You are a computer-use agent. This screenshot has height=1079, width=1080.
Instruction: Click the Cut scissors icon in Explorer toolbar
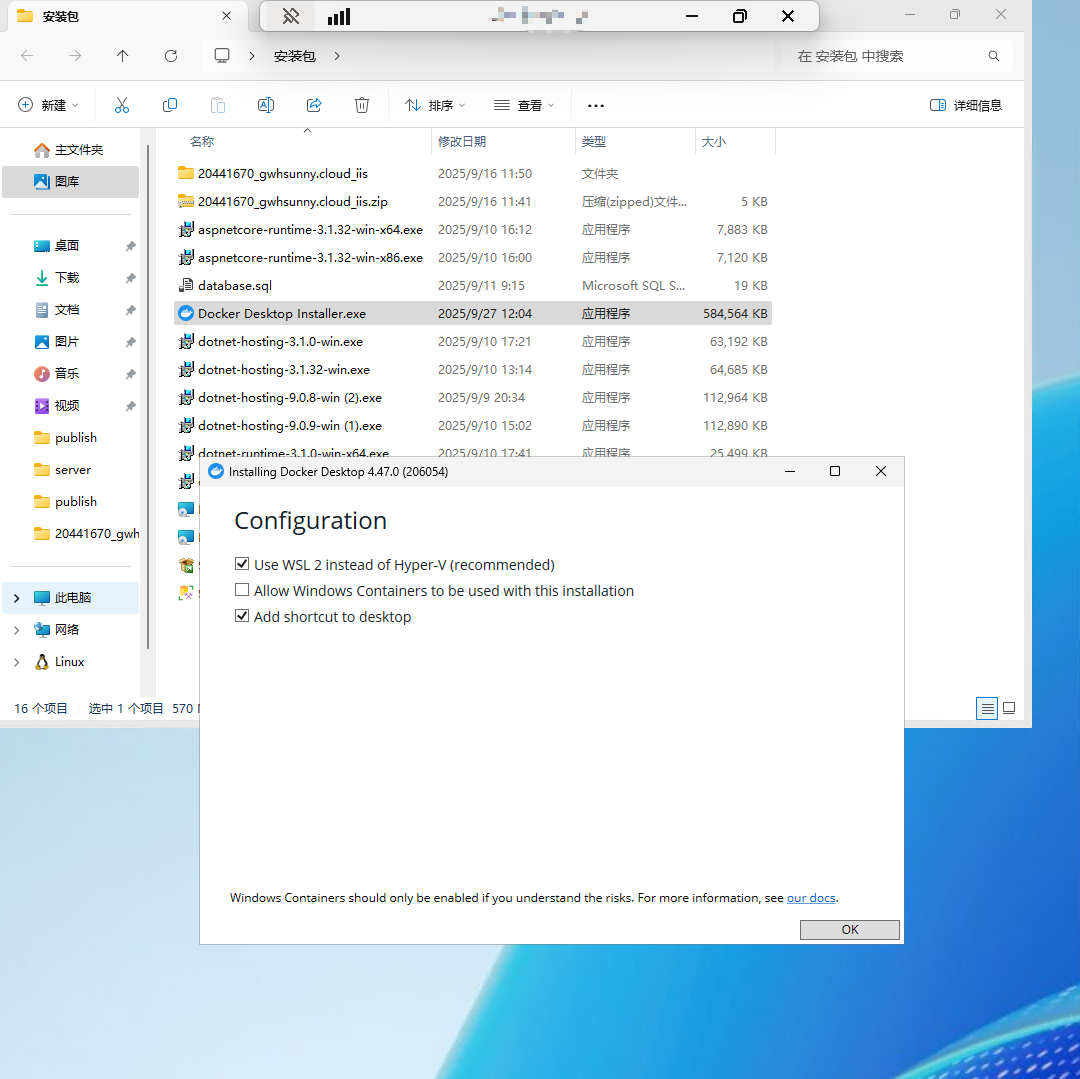click(122, 105)
